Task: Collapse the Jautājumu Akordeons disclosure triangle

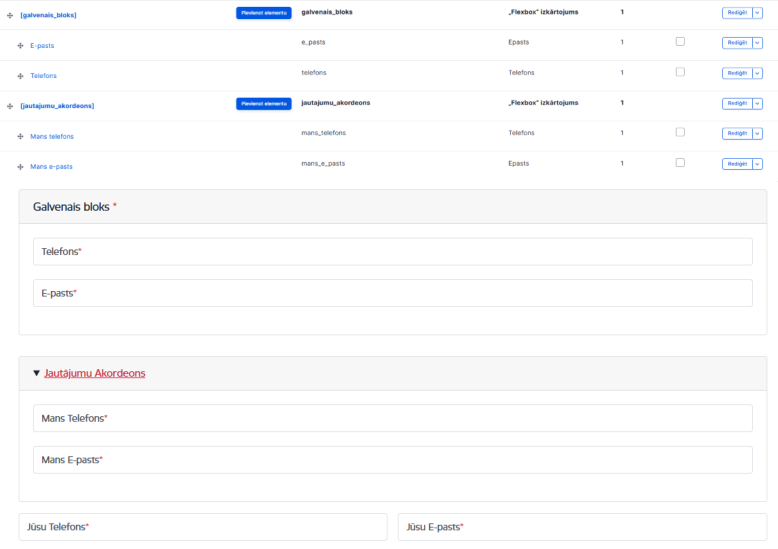Action: click(x=36, y=373)
